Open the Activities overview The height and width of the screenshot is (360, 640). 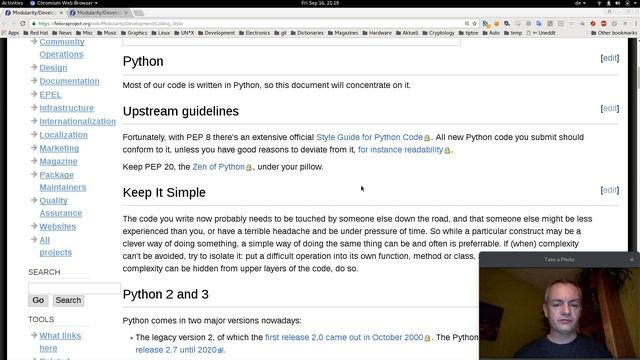(x=12, y=3)
